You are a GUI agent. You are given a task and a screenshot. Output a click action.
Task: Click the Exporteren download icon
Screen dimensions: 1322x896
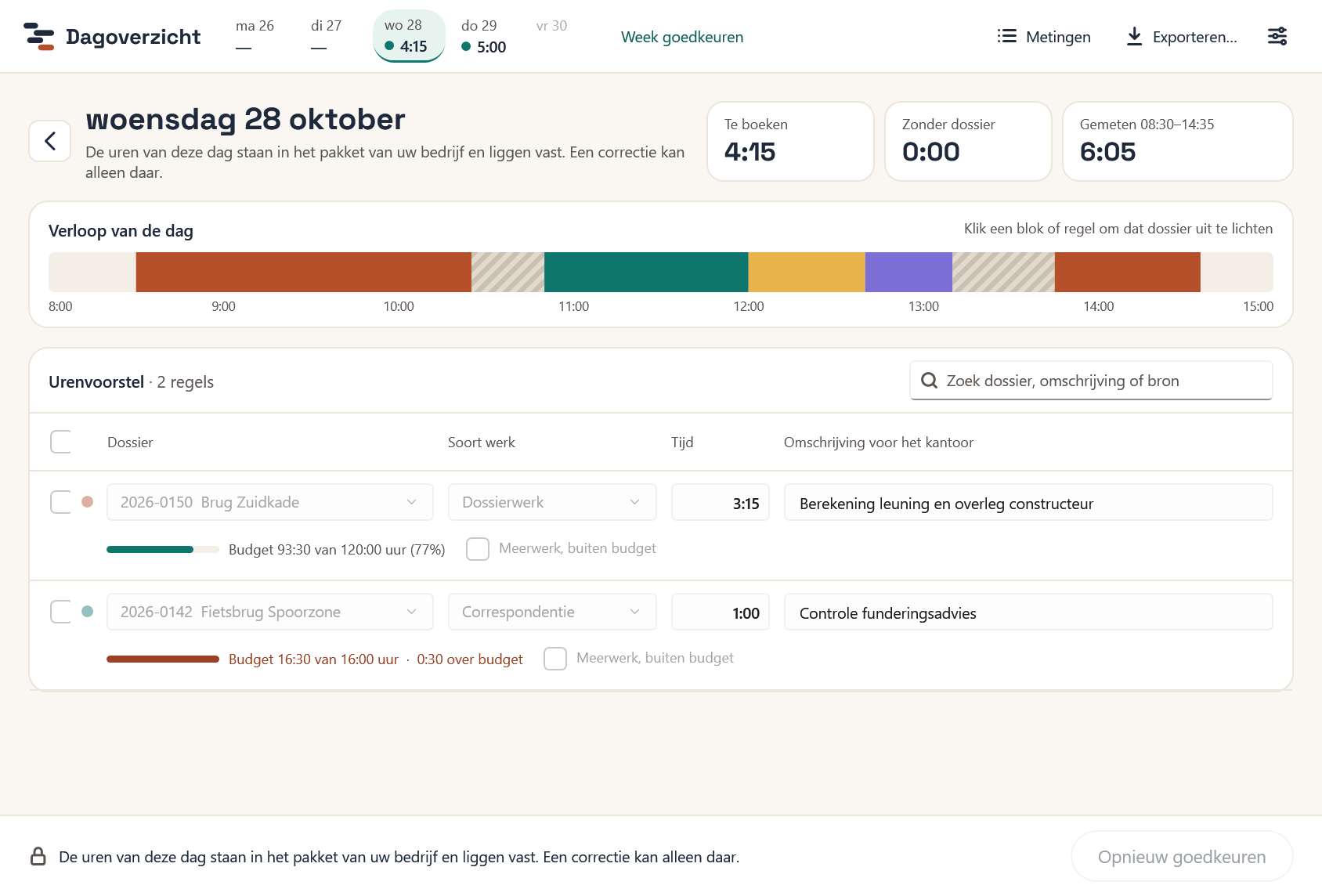click(x=1134, y=36)
